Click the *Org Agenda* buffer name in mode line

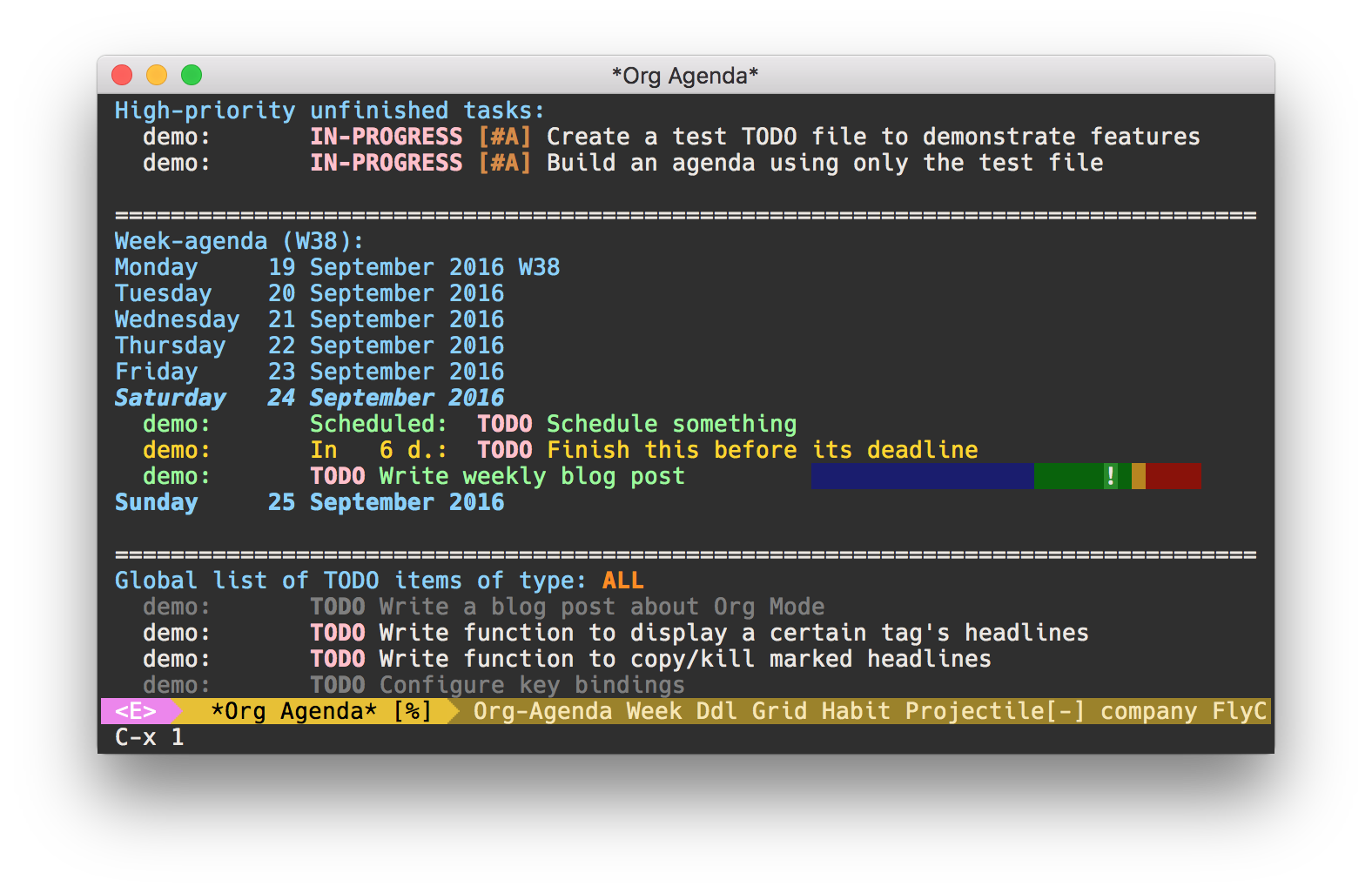click(294, 711)
